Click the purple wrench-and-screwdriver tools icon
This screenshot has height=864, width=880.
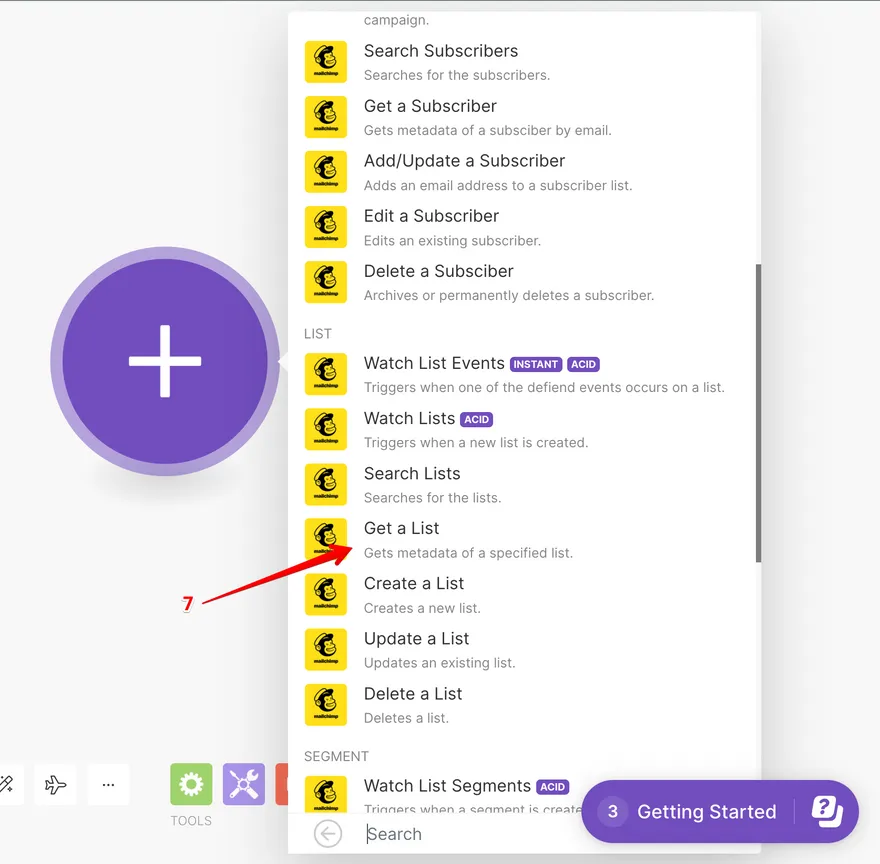click(x=244, y=785)
